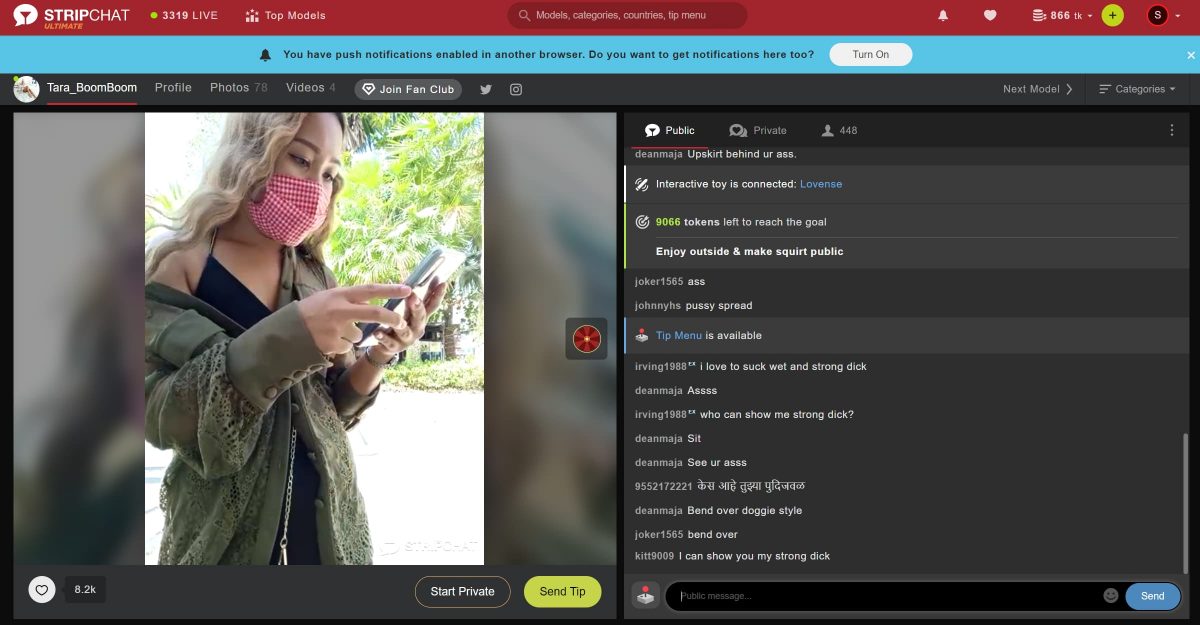Open the emoji picker in chat input
The width and height of the screenshot is (1200, 625).
[x=1111, y=596]
